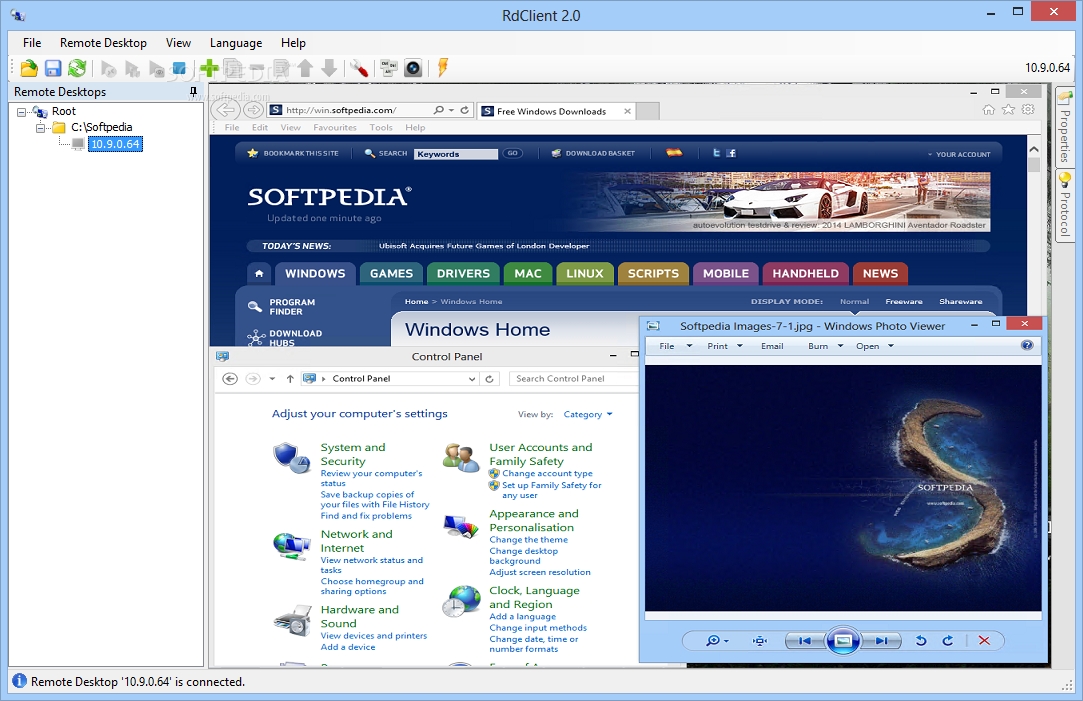Viewport: 1083px width, 701px height.
Task: Open Photo Viewer Open dropdown
Action: 875,346
